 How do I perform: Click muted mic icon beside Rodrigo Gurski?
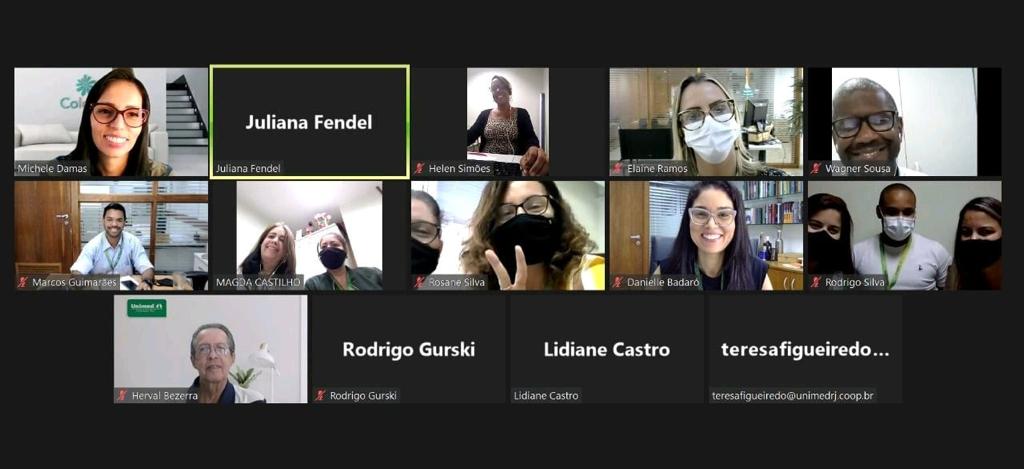tap(321, 395)
